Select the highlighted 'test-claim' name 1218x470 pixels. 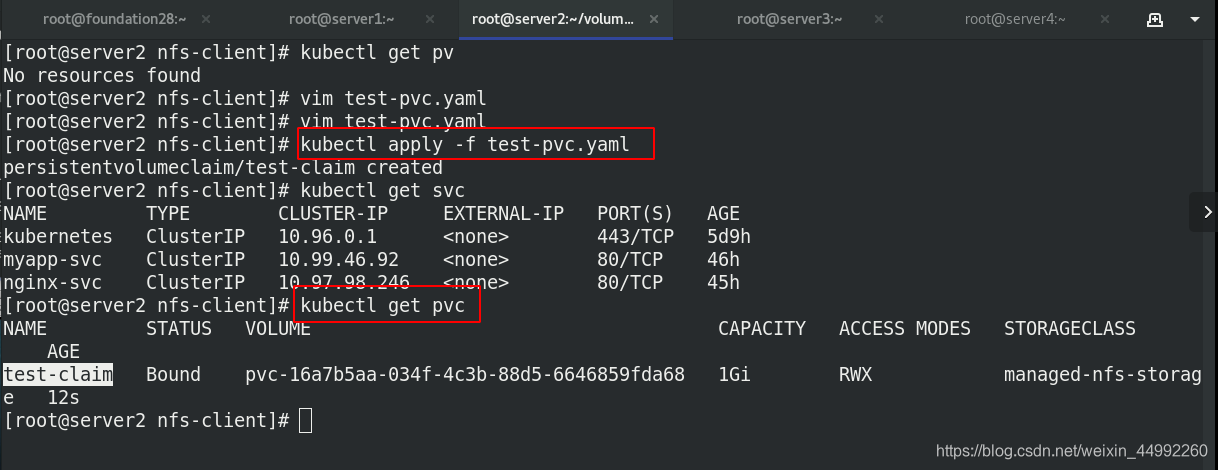click(x=58, y=374)
